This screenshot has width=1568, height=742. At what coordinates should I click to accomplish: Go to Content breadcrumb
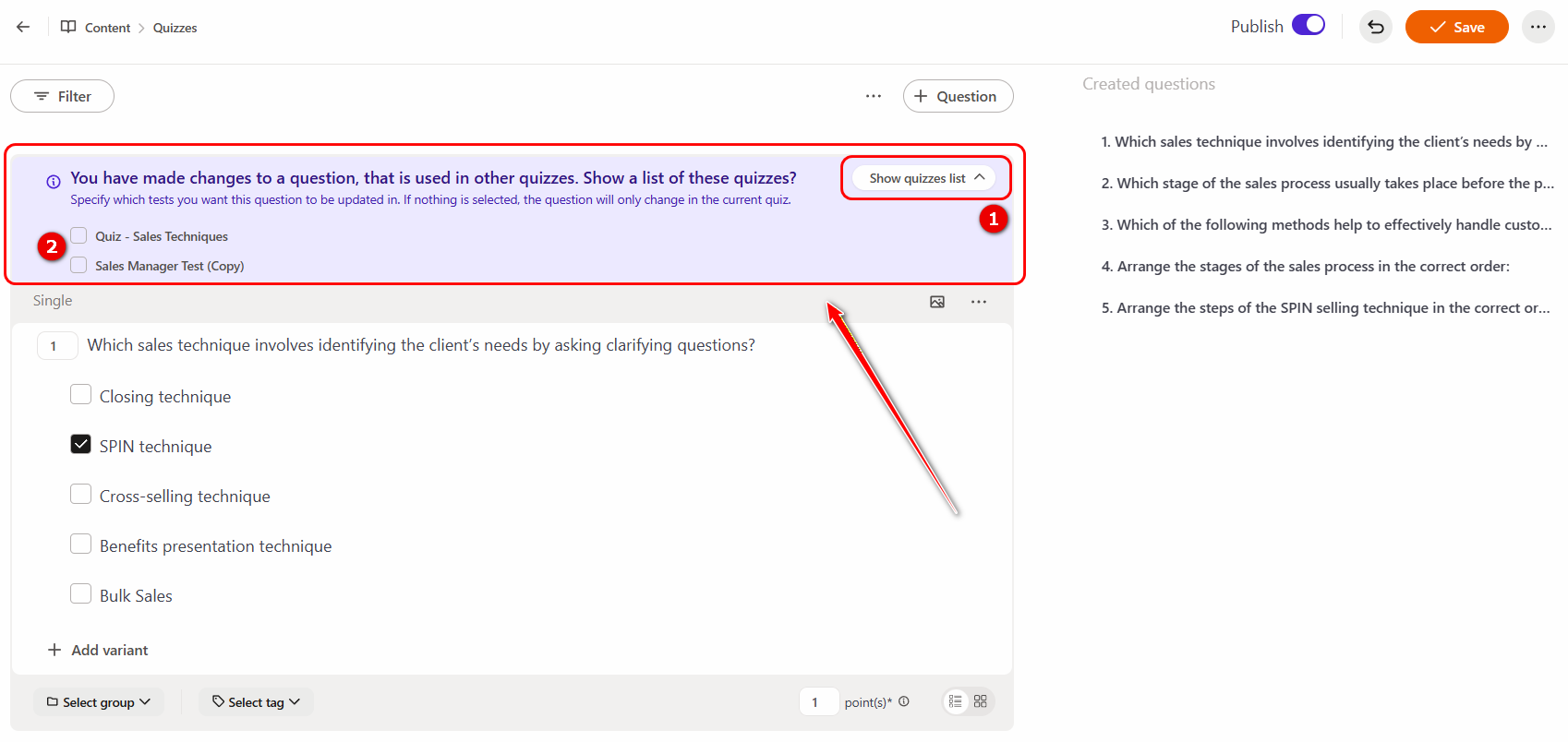tap(107, 28)
